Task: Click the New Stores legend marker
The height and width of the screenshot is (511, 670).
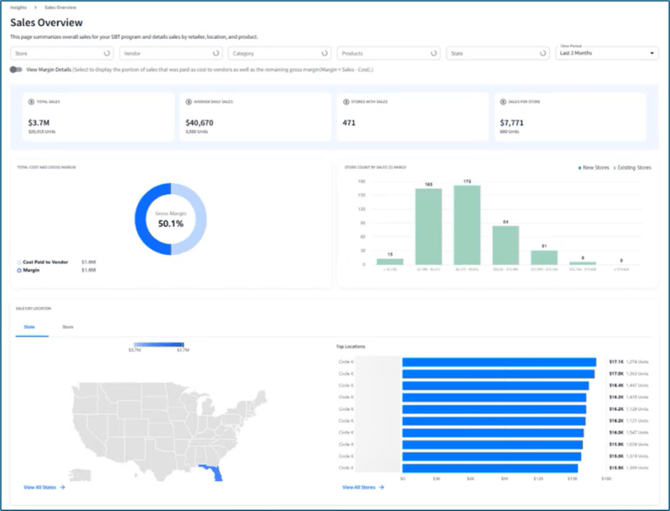Action: (580, 167)
